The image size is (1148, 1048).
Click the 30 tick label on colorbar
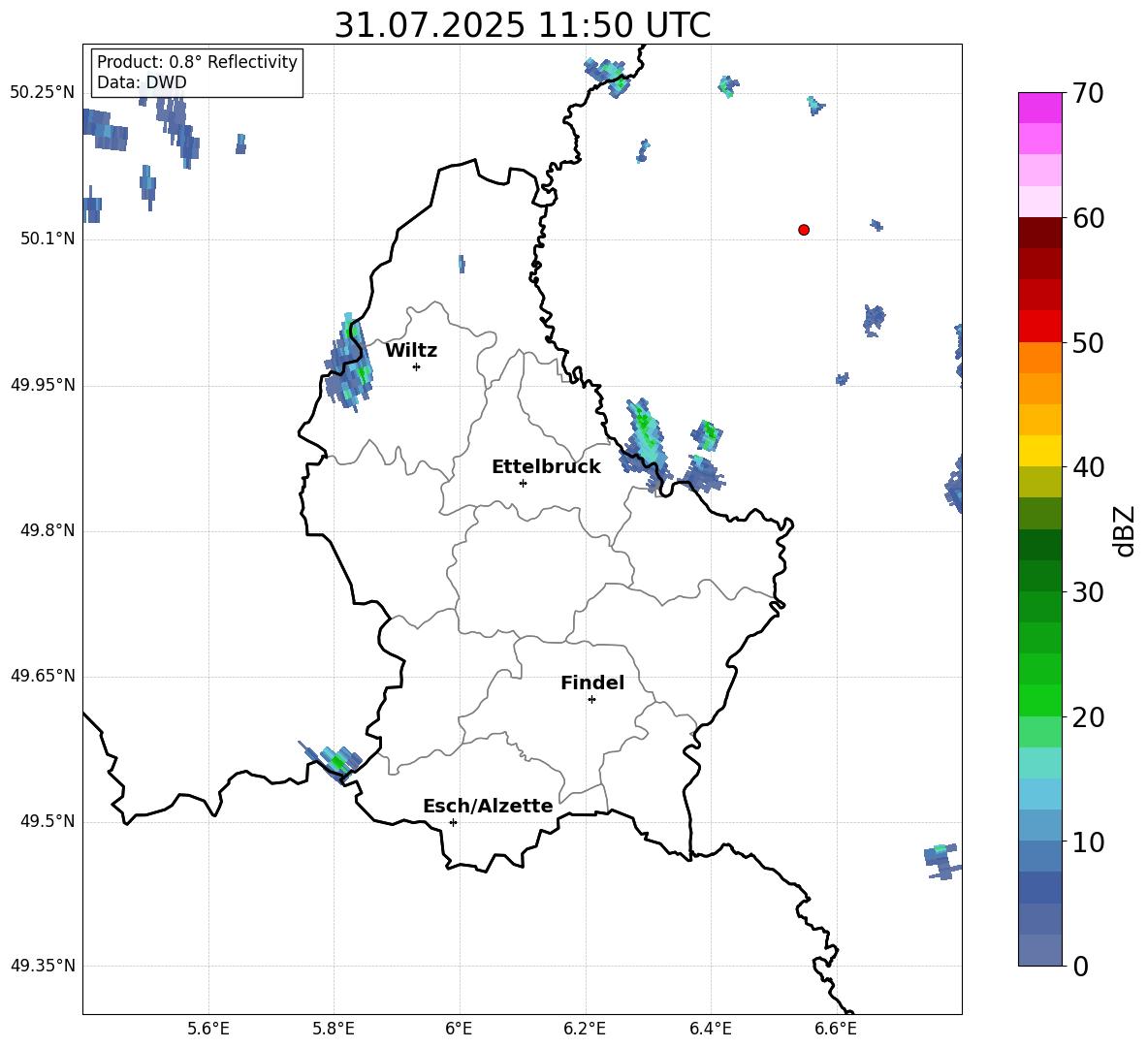1088,592
